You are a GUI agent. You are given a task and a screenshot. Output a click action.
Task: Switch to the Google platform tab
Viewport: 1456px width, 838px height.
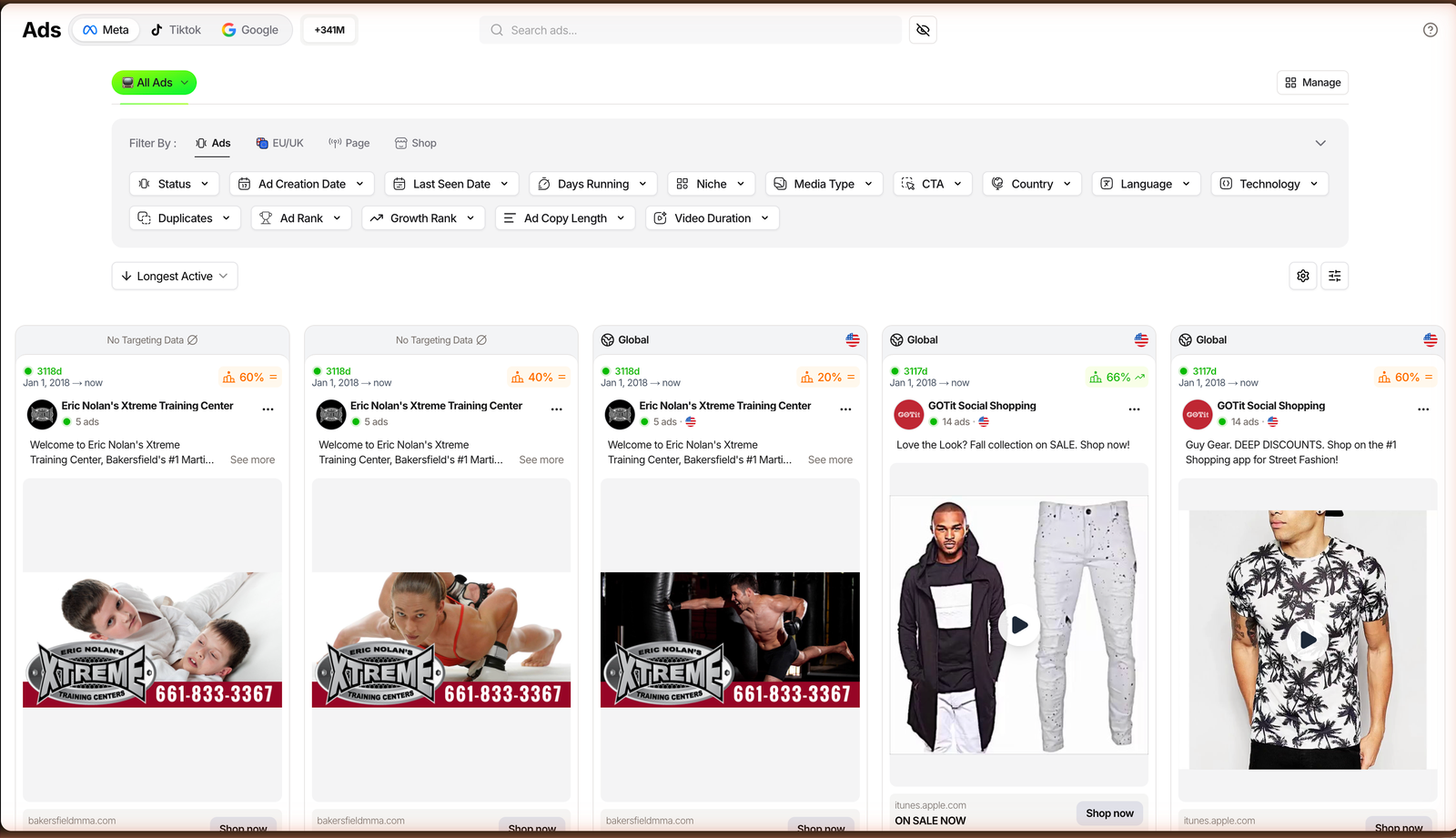tap(250, 30)
